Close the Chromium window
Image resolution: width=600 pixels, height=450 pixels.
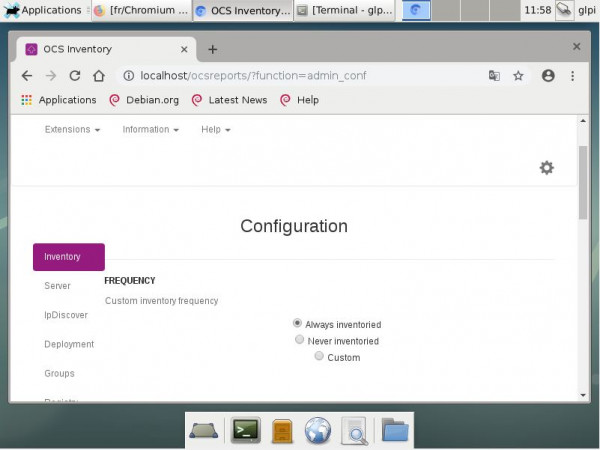tap(577, 47)
